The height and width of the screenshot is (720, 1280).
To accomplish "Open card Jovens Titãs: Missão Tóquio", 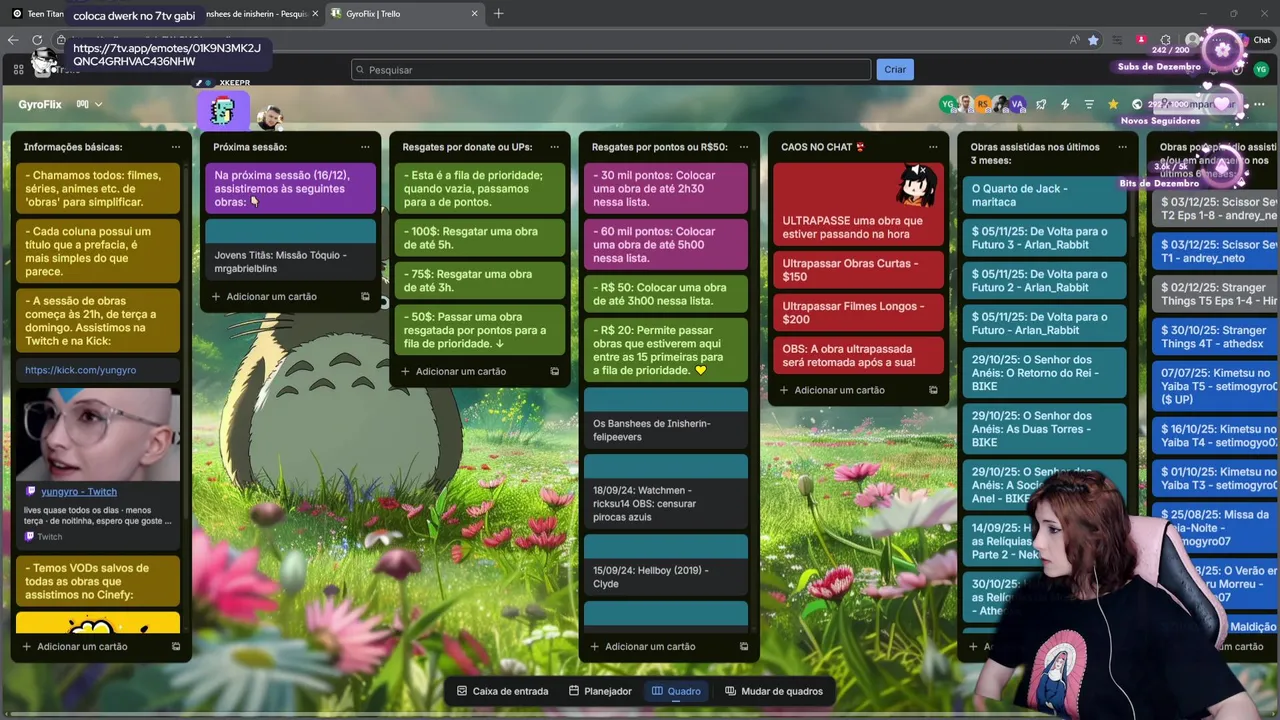I will pos(290,248).
